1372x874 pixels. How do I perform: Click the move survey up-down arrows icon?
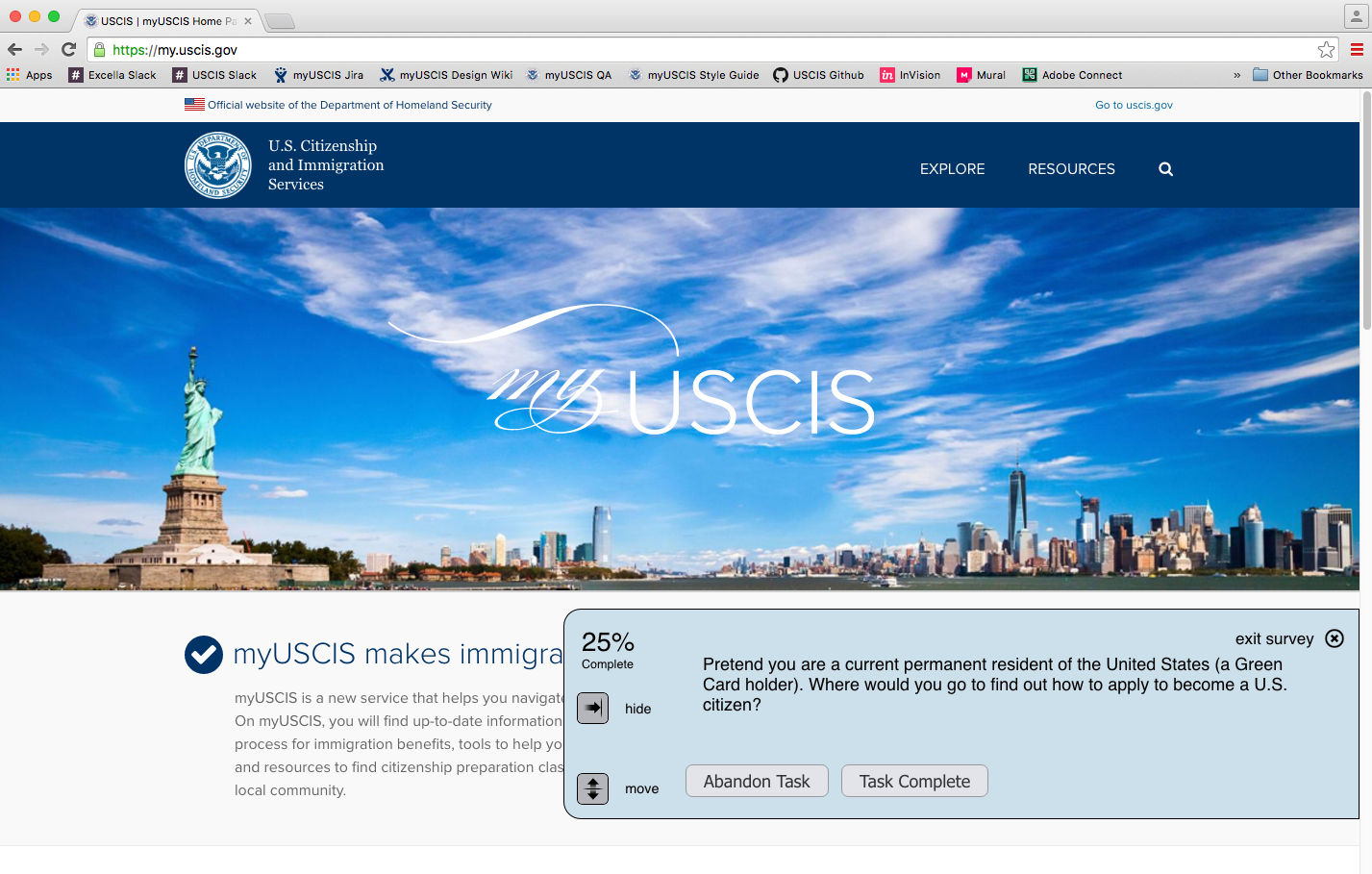[593, 788]
